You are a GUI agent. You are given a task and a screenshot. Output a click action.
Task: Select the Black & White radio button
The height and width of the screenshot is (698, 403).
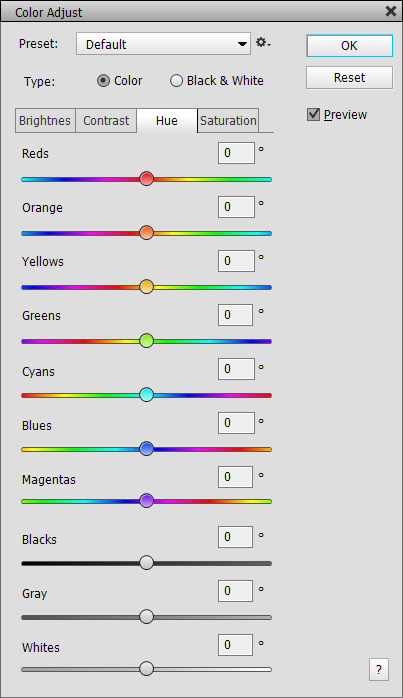point(176,81)
